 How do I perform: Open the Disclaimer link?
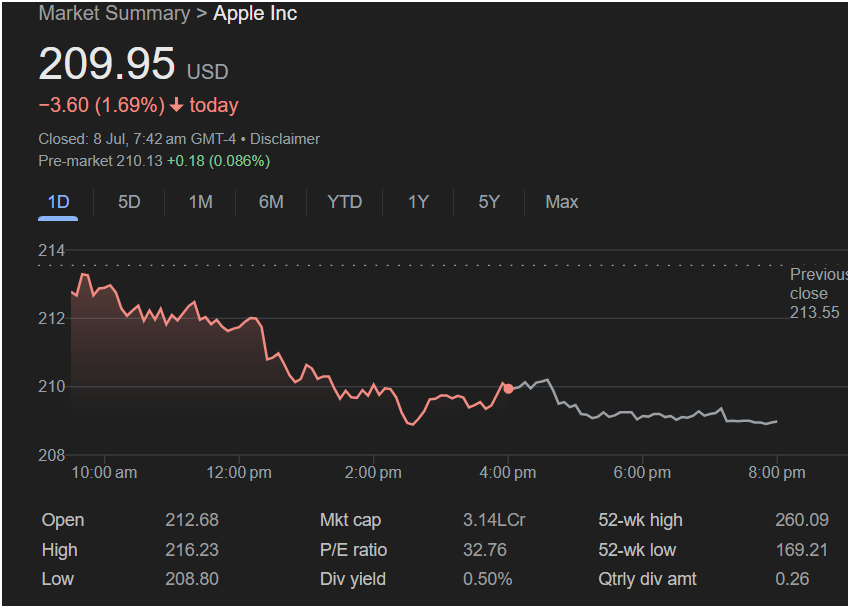point(285,139)
